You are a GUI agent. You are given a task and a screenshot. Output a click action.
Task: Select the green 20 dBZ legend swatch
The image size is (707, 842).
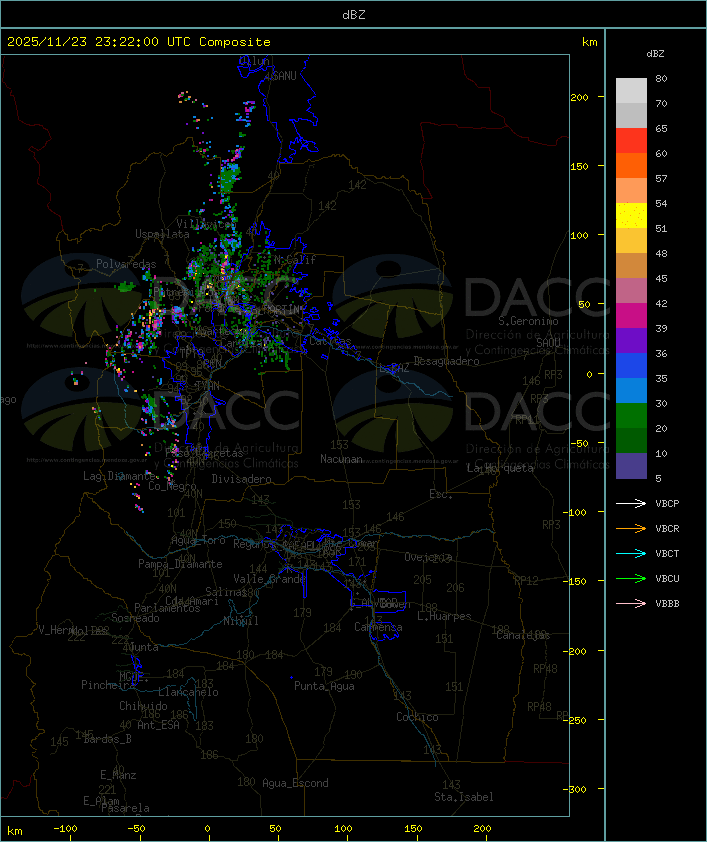pos(631,416)
